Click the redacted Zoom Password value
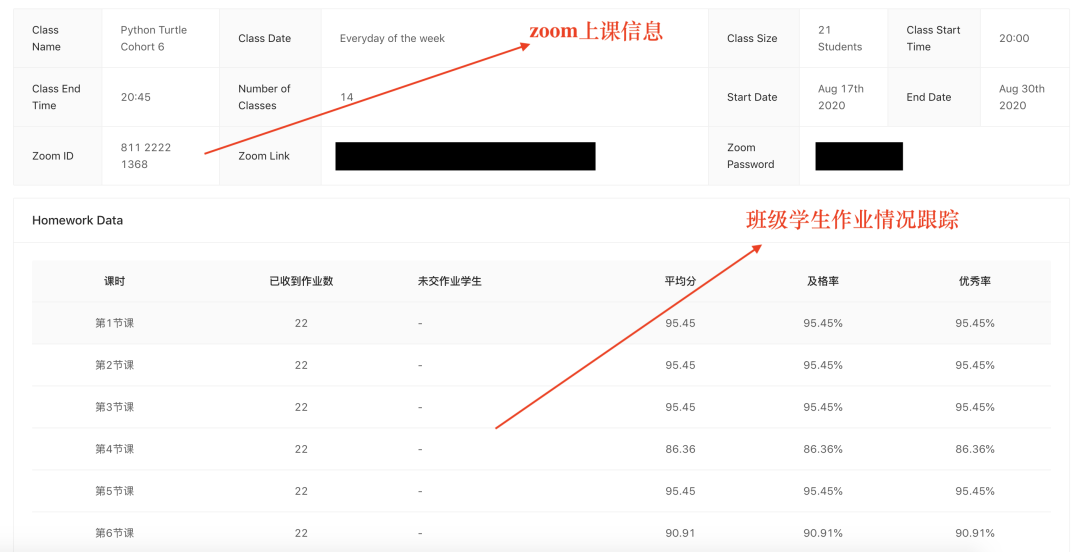 858,156
